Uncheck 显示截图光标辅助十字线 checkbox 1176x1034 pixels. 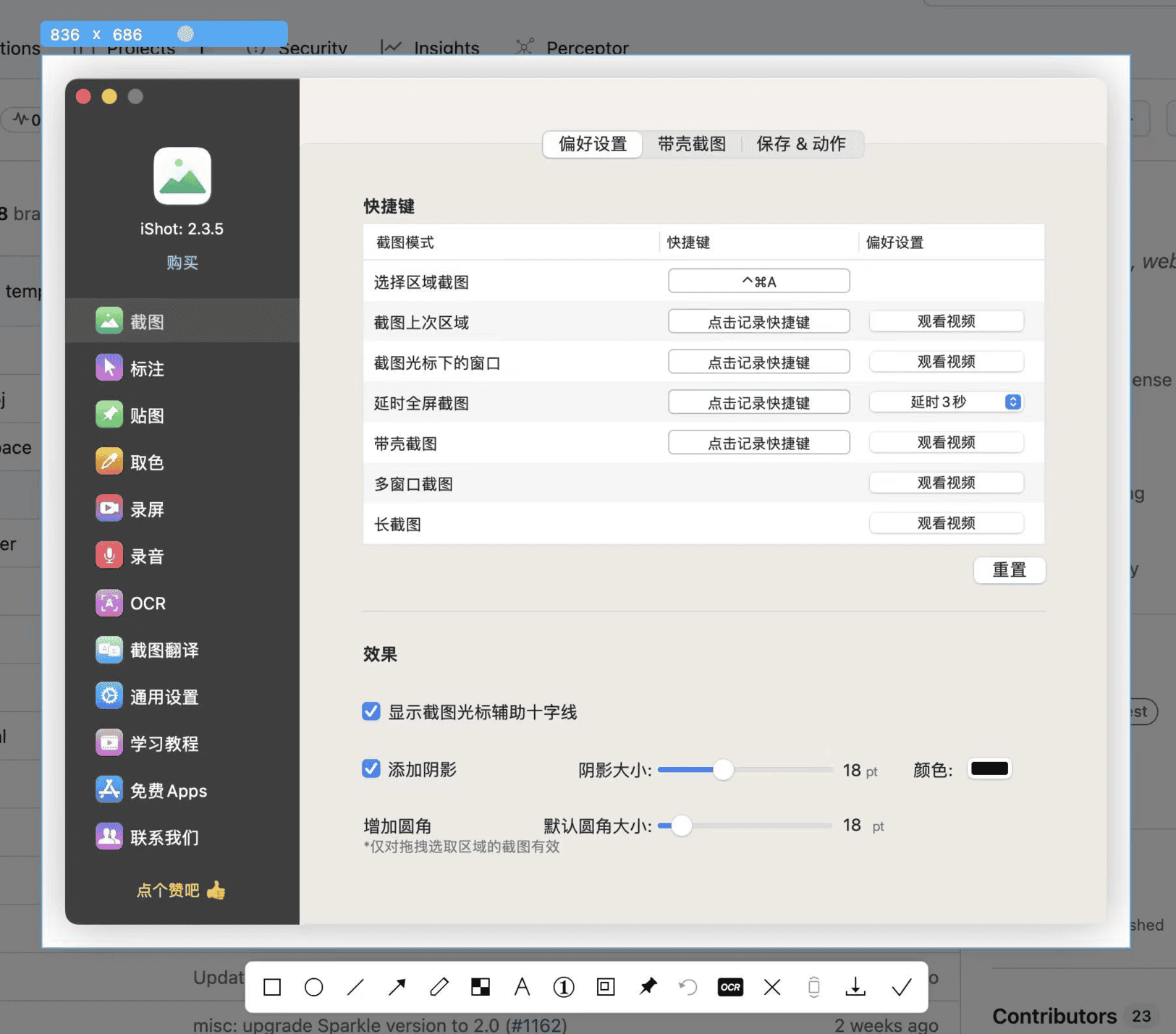371,712
